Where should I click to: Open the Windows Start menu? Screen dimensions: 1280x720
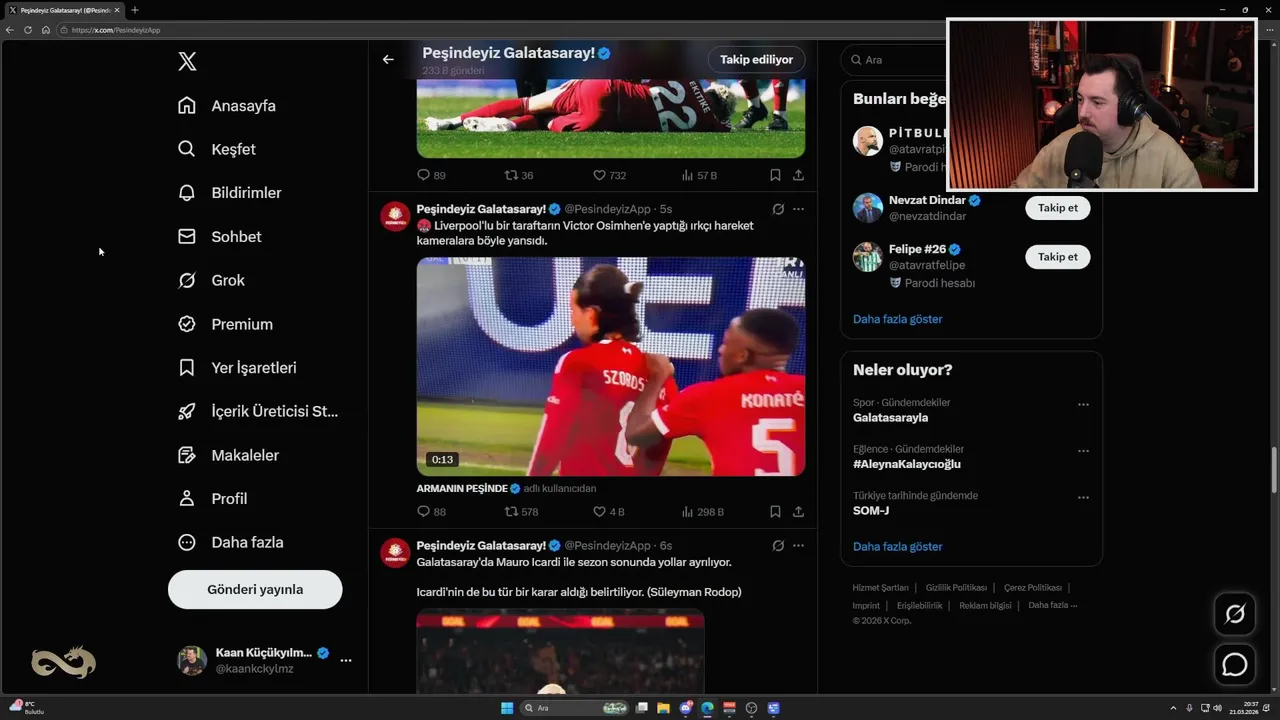coord(507,708)
